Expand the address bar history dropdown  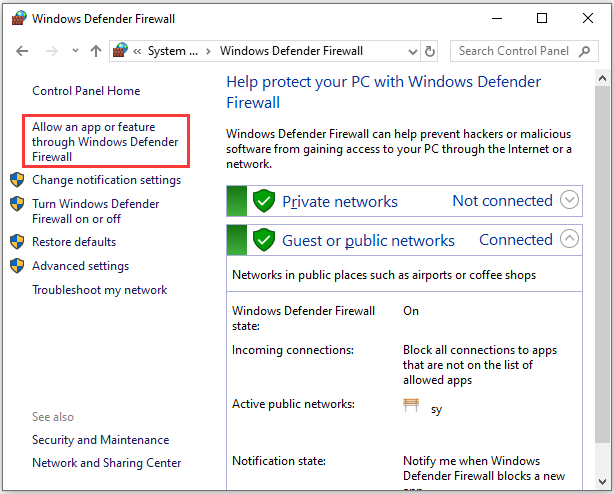(412, 51)
